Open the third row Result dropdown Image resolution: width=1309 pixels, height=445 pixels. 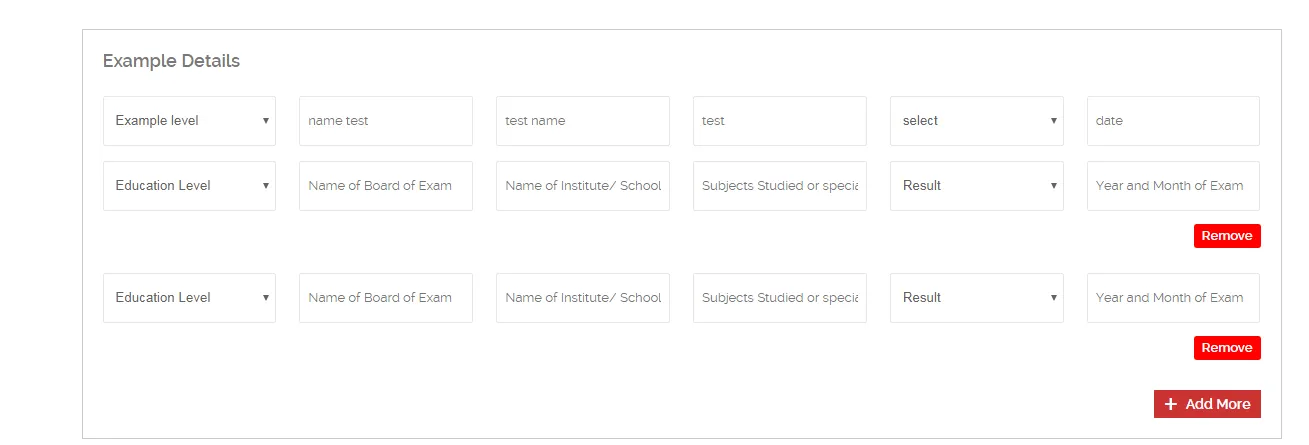[976, 298]
